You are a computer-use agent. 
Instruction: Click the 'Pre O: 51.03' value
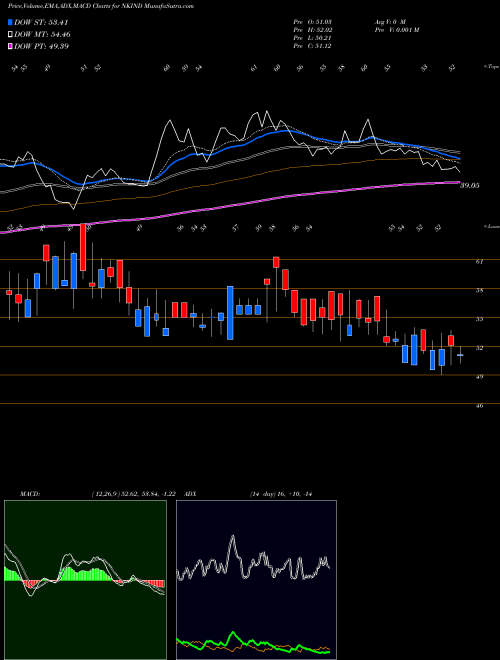(x=313, y=22)
